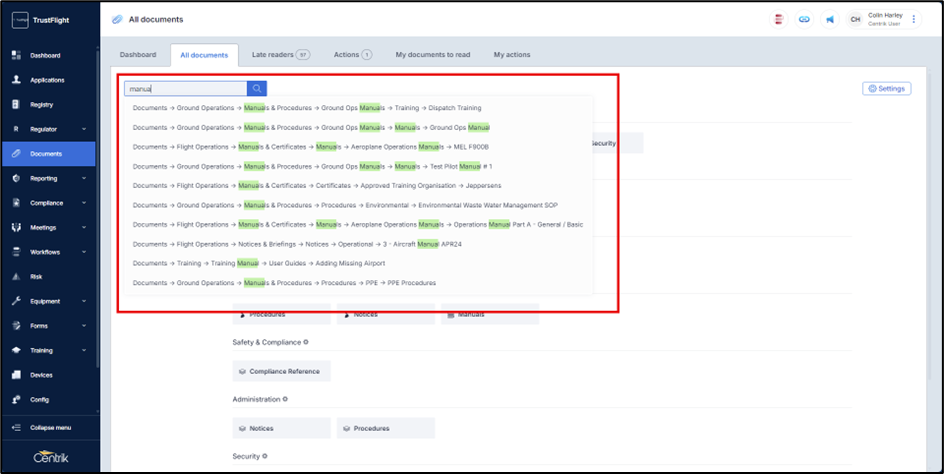Expand the Training sidebar submenu

(x=84, y=351)
